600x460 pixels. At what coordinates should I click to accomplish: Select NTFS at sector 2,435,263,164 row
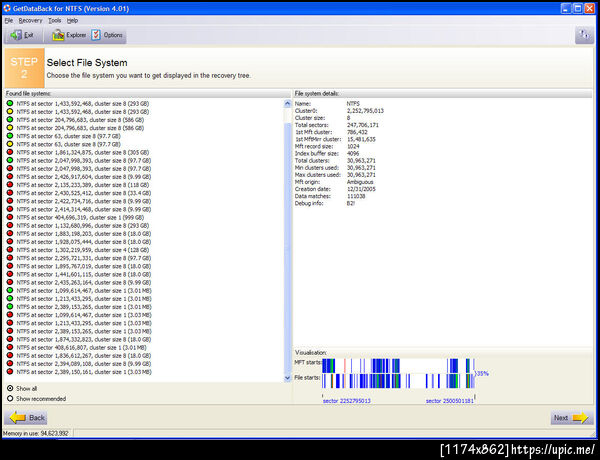(83, 282)
